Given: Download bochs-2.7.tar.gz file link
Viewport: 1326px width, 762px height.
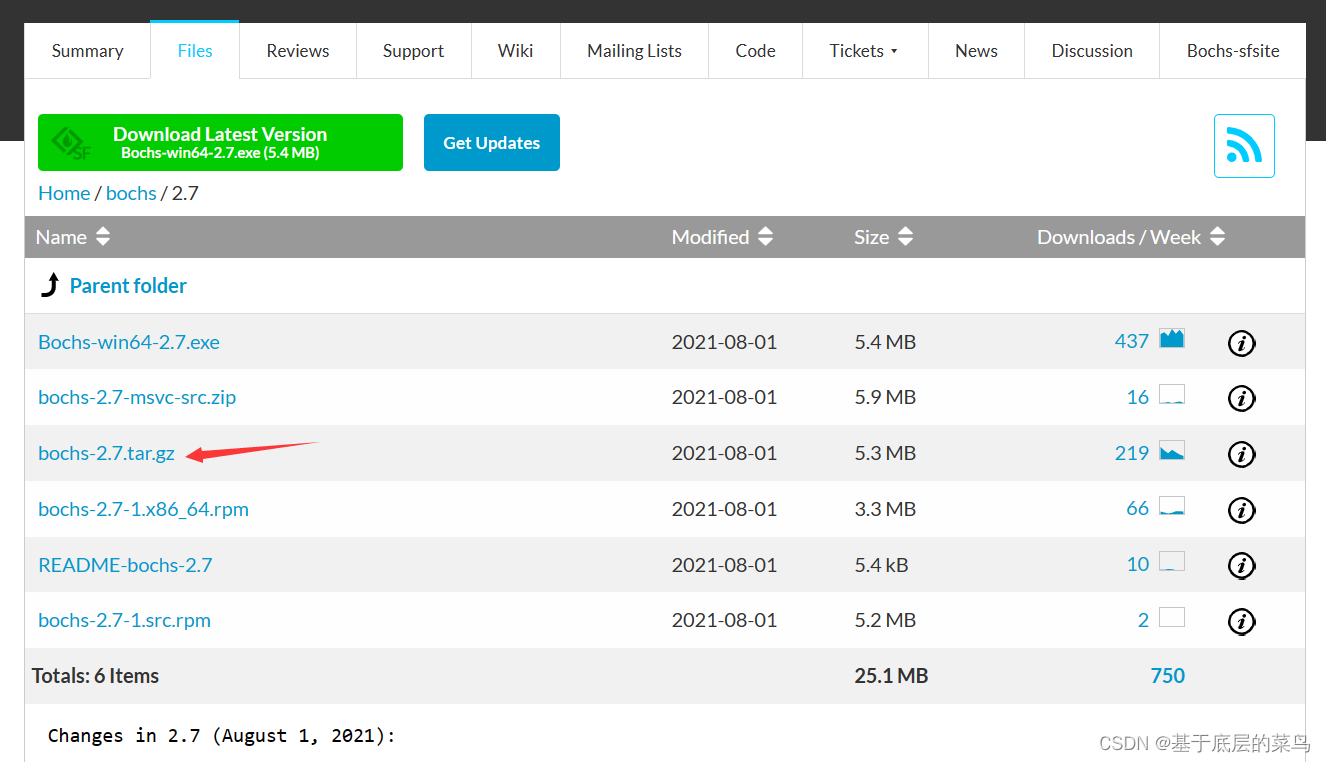Looking at the screenshot, I should point(106,453).
